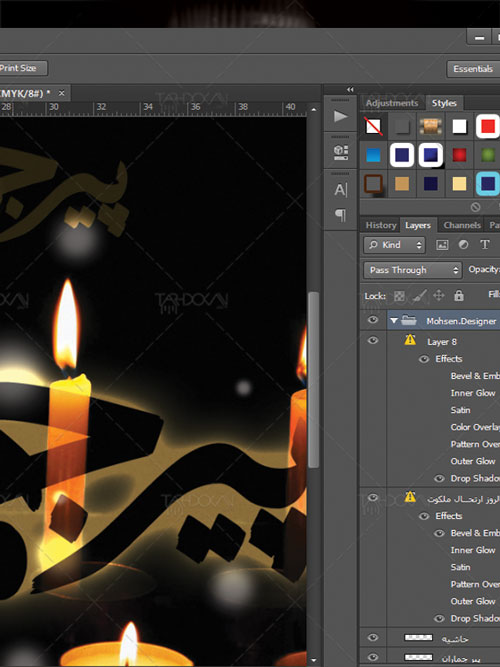Click the Mohsen.Designer group folder icon
This screenshot has height=667, width=500.
pos(409,320)
